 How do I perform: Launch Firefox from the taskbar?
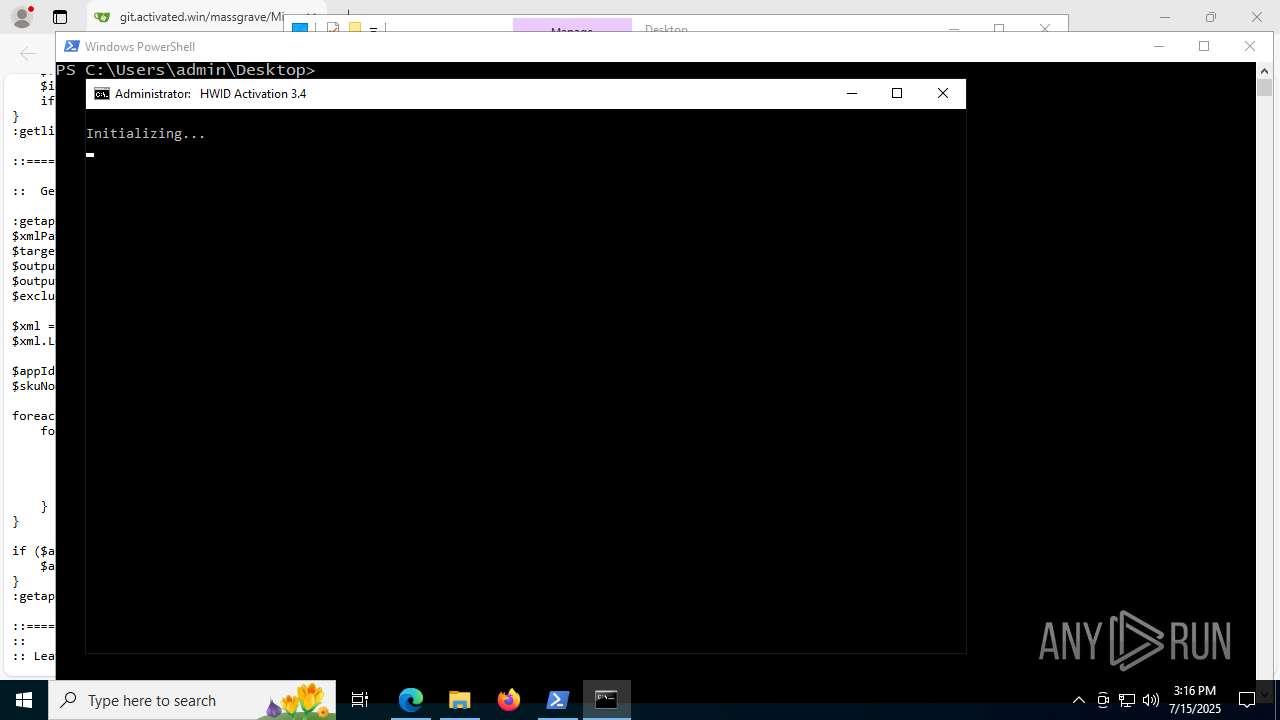pos(508,700)
